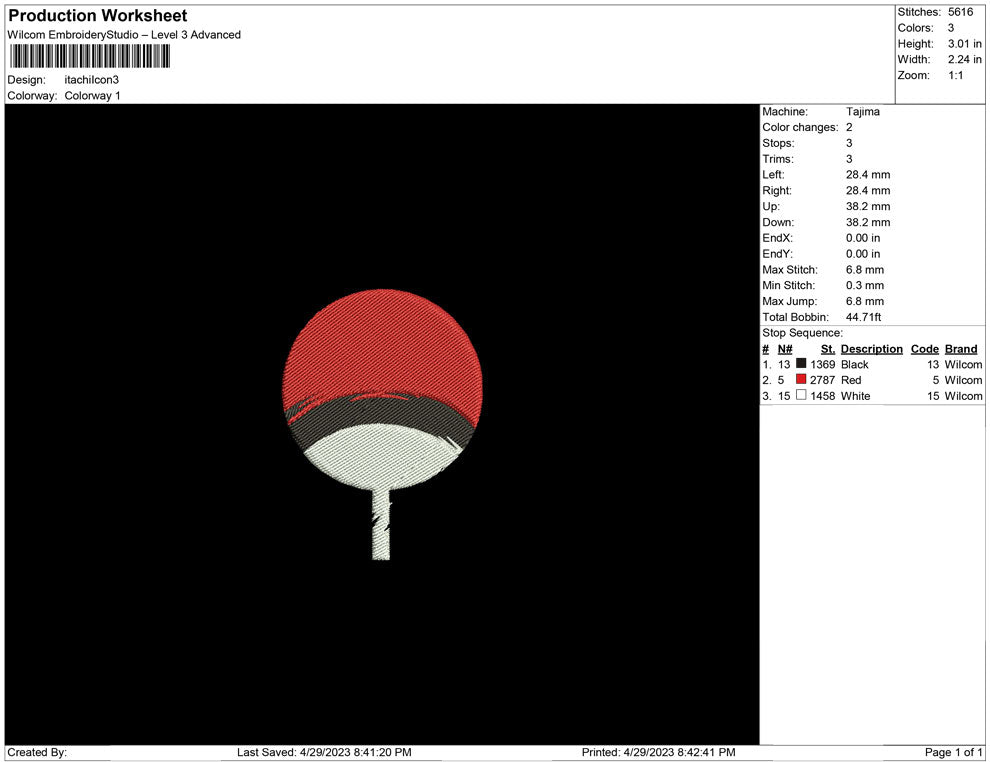Click the stitch count '1458' for White
This screenshot has width=990, height=762.
(823, 396)
